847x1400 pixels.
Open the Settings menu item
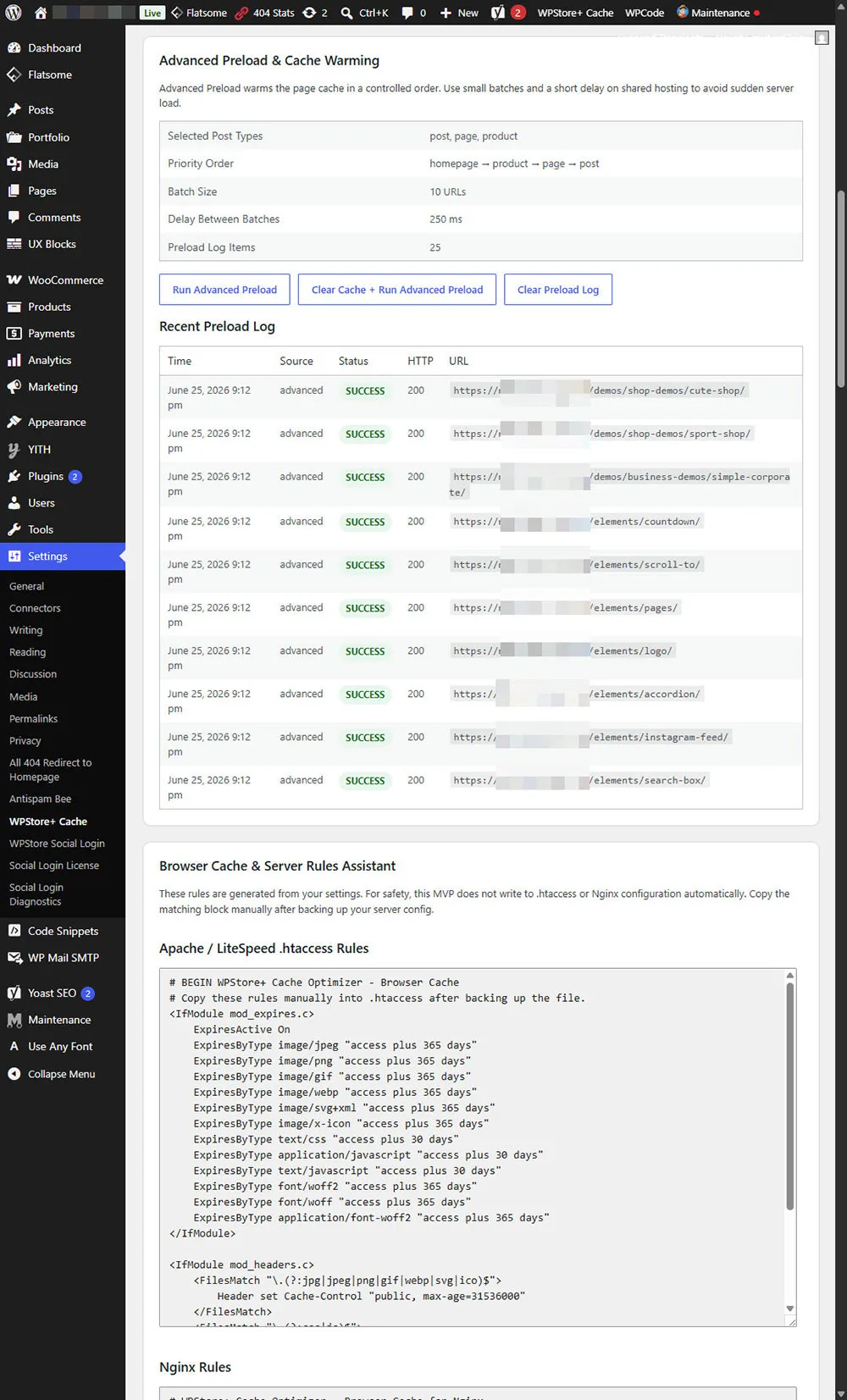pyautogui.click(x=63, y=556)
